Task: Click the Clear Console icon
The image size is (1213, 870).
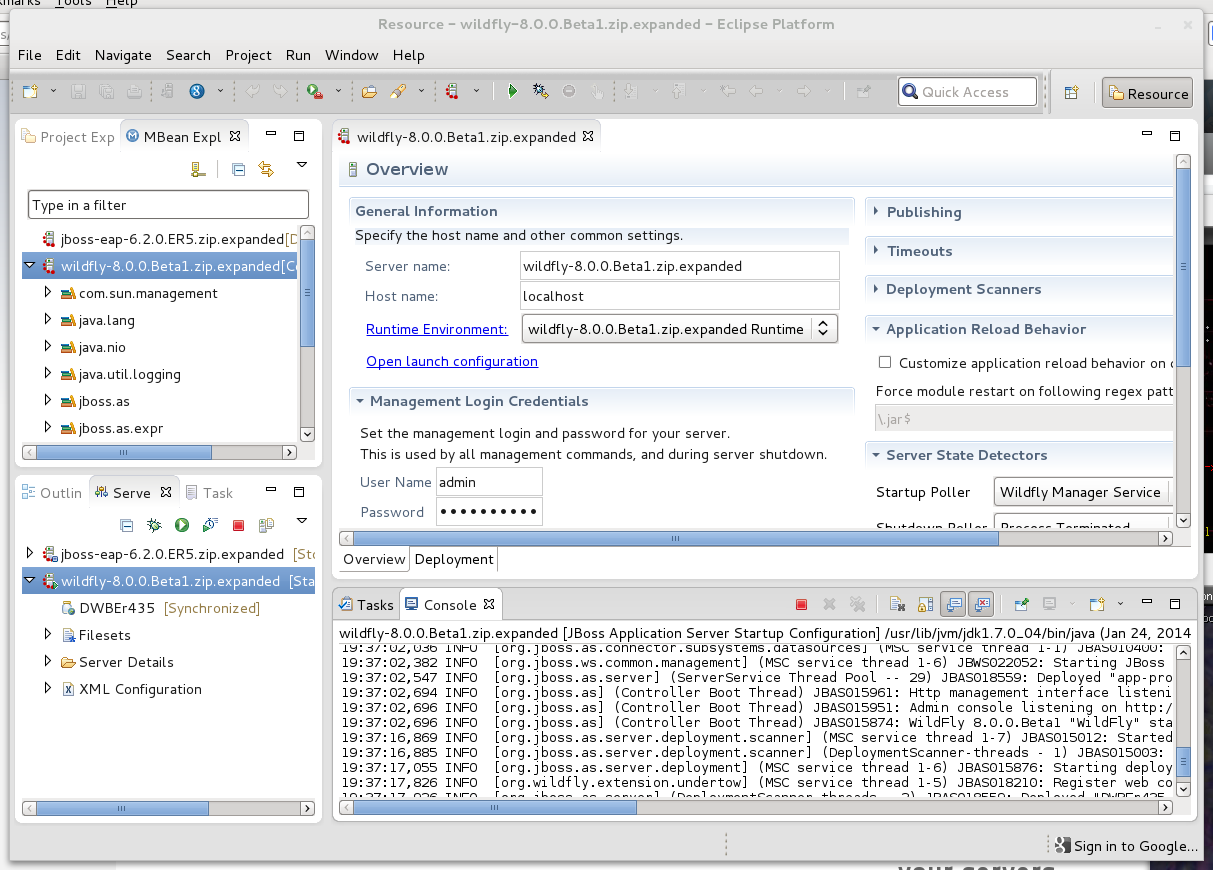Action: tap(898, 604)
